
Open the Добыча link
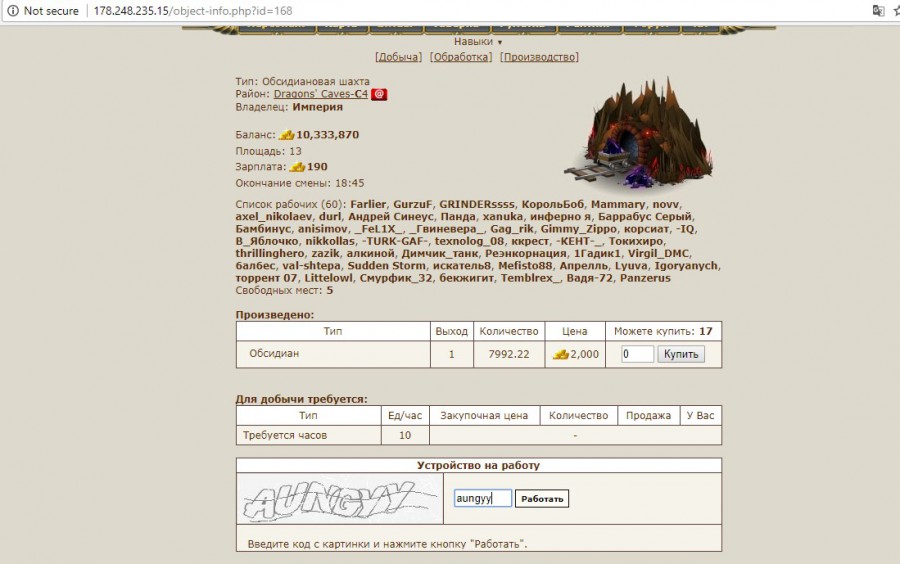(398, 57)
